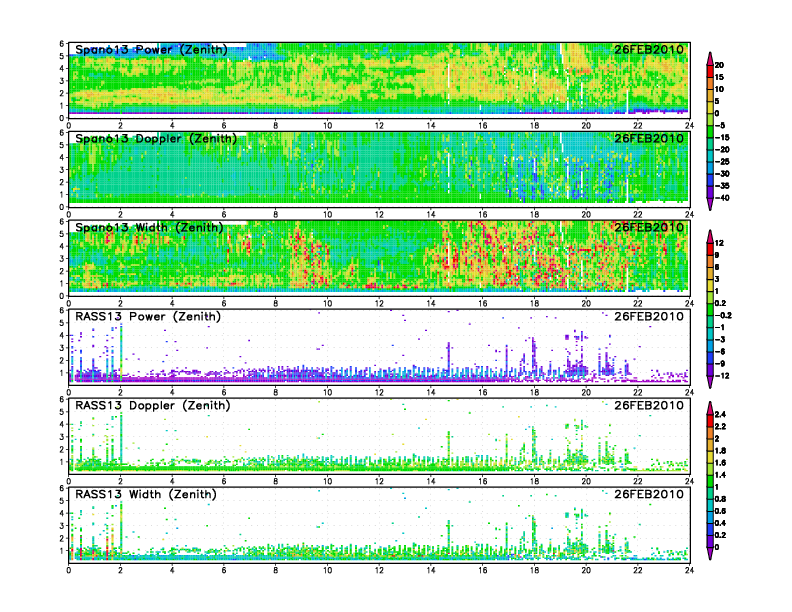Image resolution: width=792 pixels, height=612 pixels.
Task: Pick the magenta top arrow of middle colorbar
Action: pyautogui.click(x=710, y=236)
